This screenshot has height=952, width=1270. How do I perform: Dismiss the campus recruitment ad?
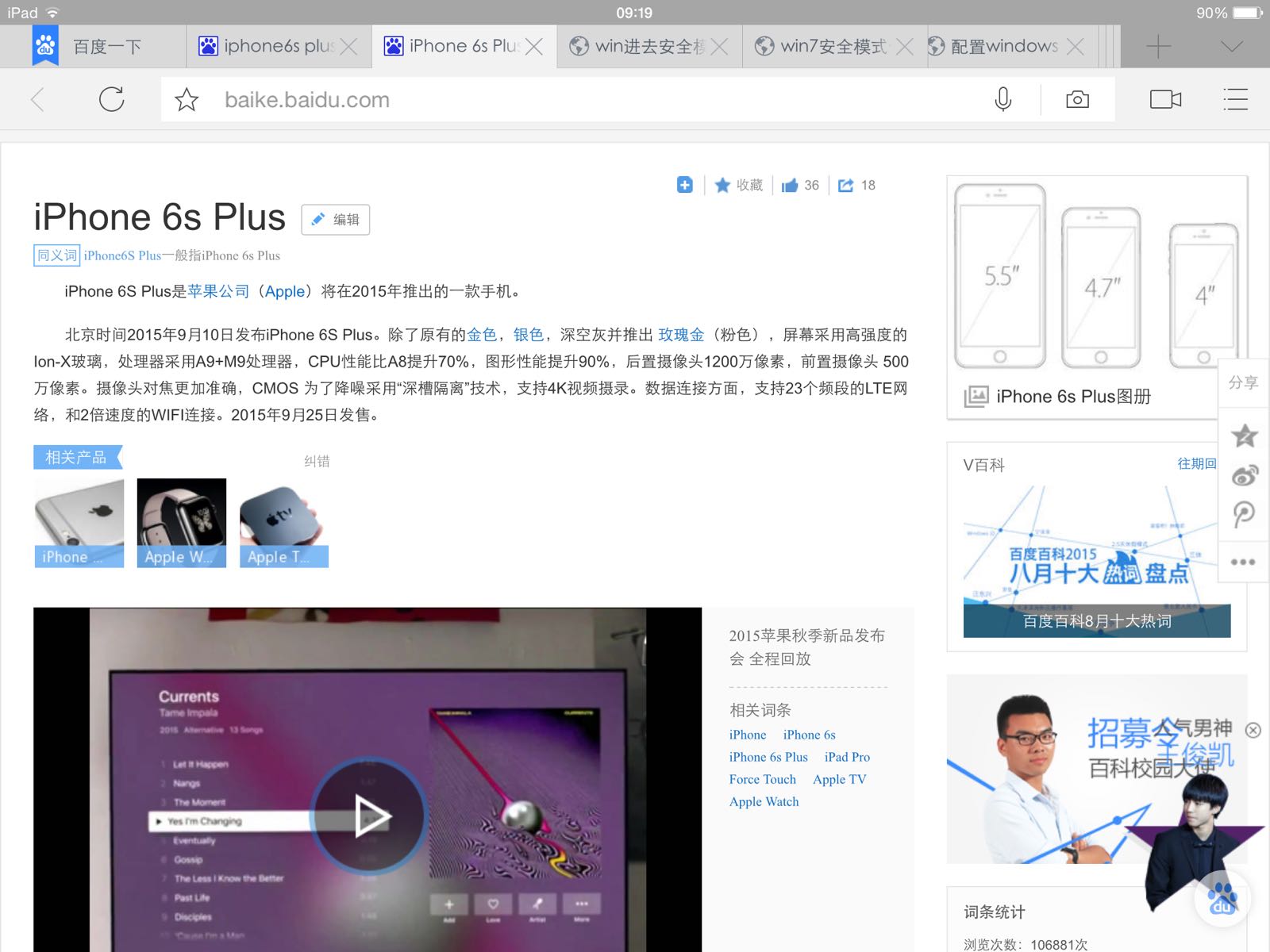[x=1253, y=730]
